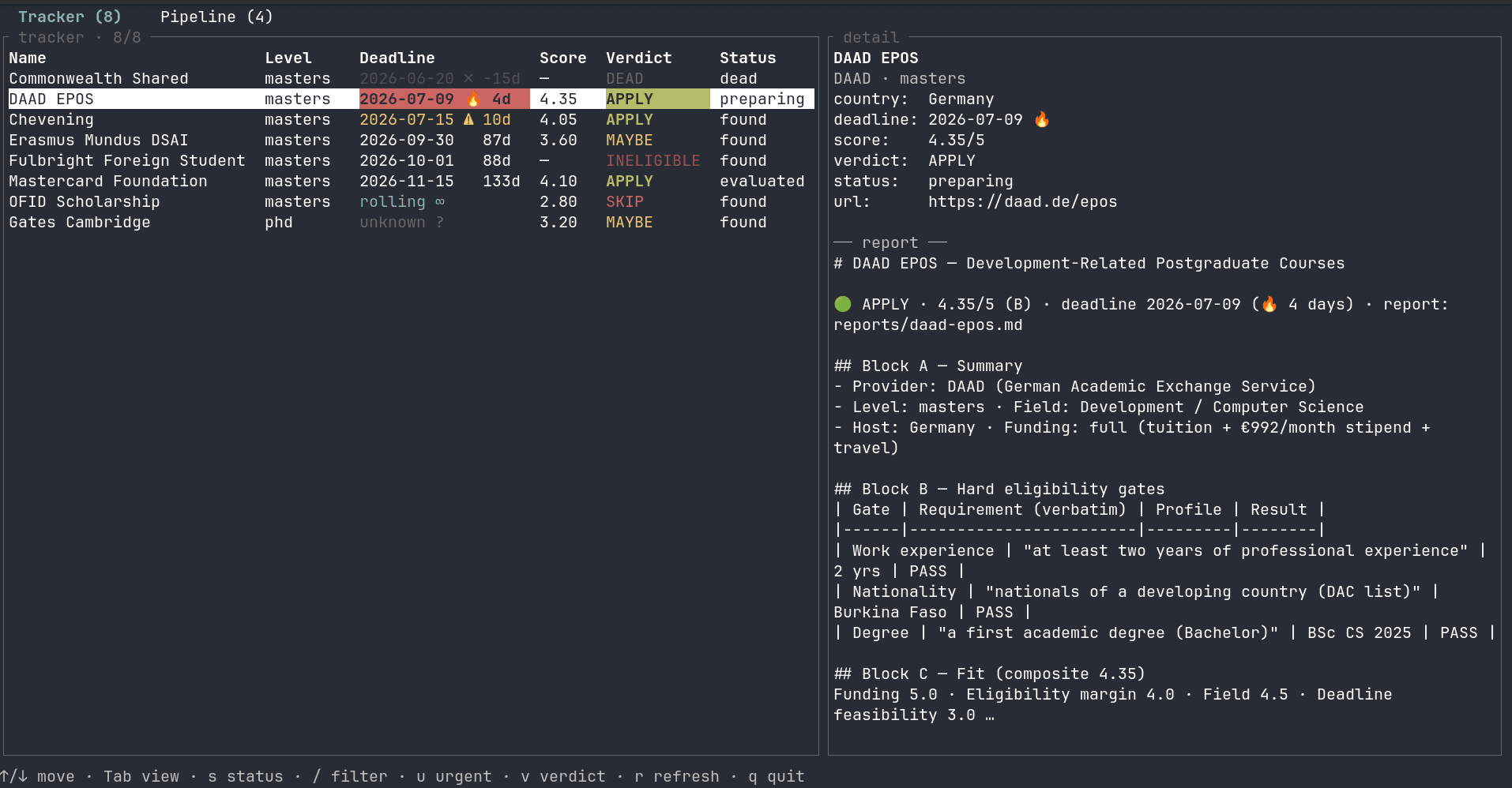
Task: Click the X mark in the Commonwealth Shared deadline cell
Action: (468, 78)
